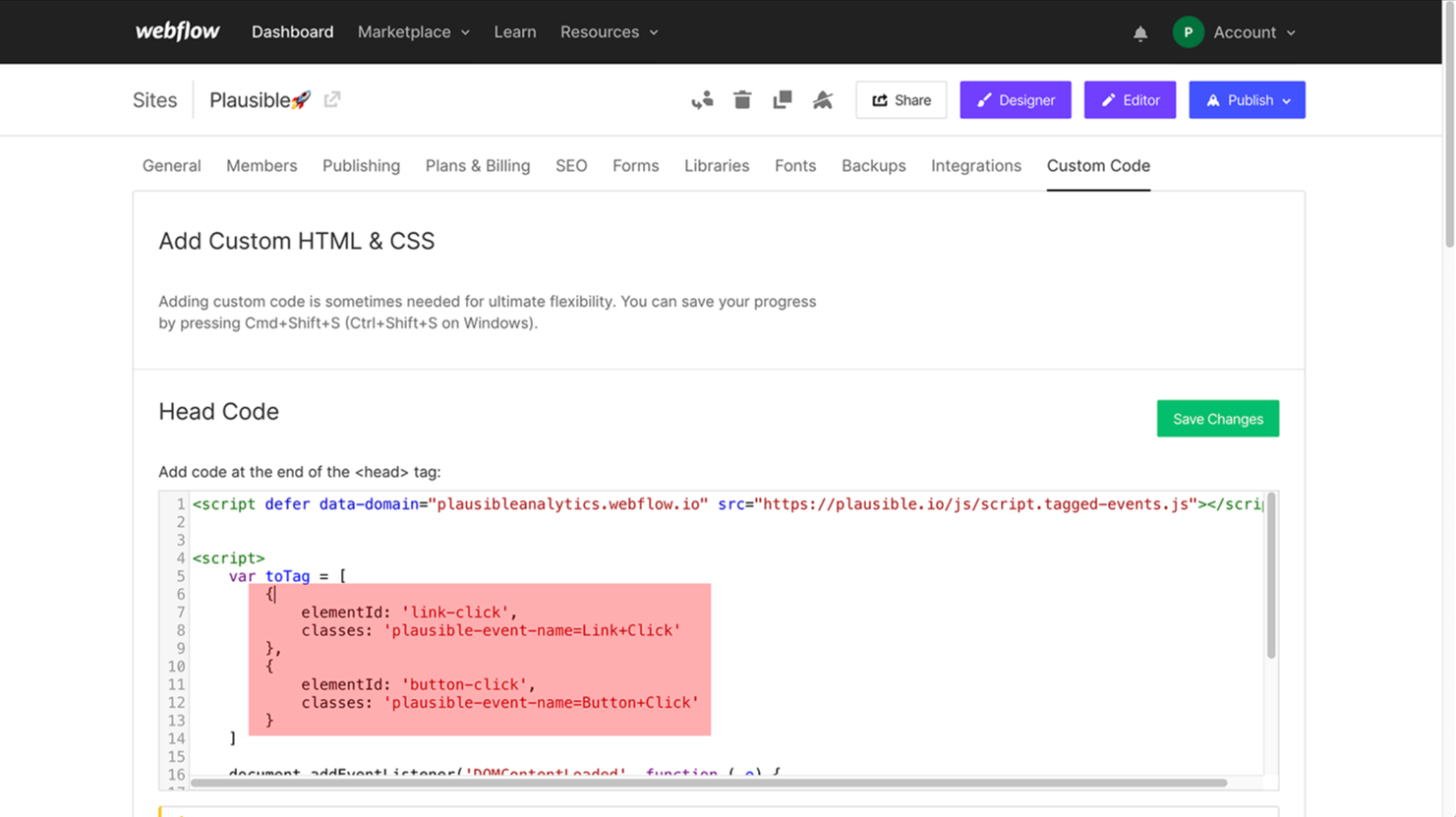Click the code editor vertical scrollbar
The image size is (1456, 817).
(x=1271, y=576)
